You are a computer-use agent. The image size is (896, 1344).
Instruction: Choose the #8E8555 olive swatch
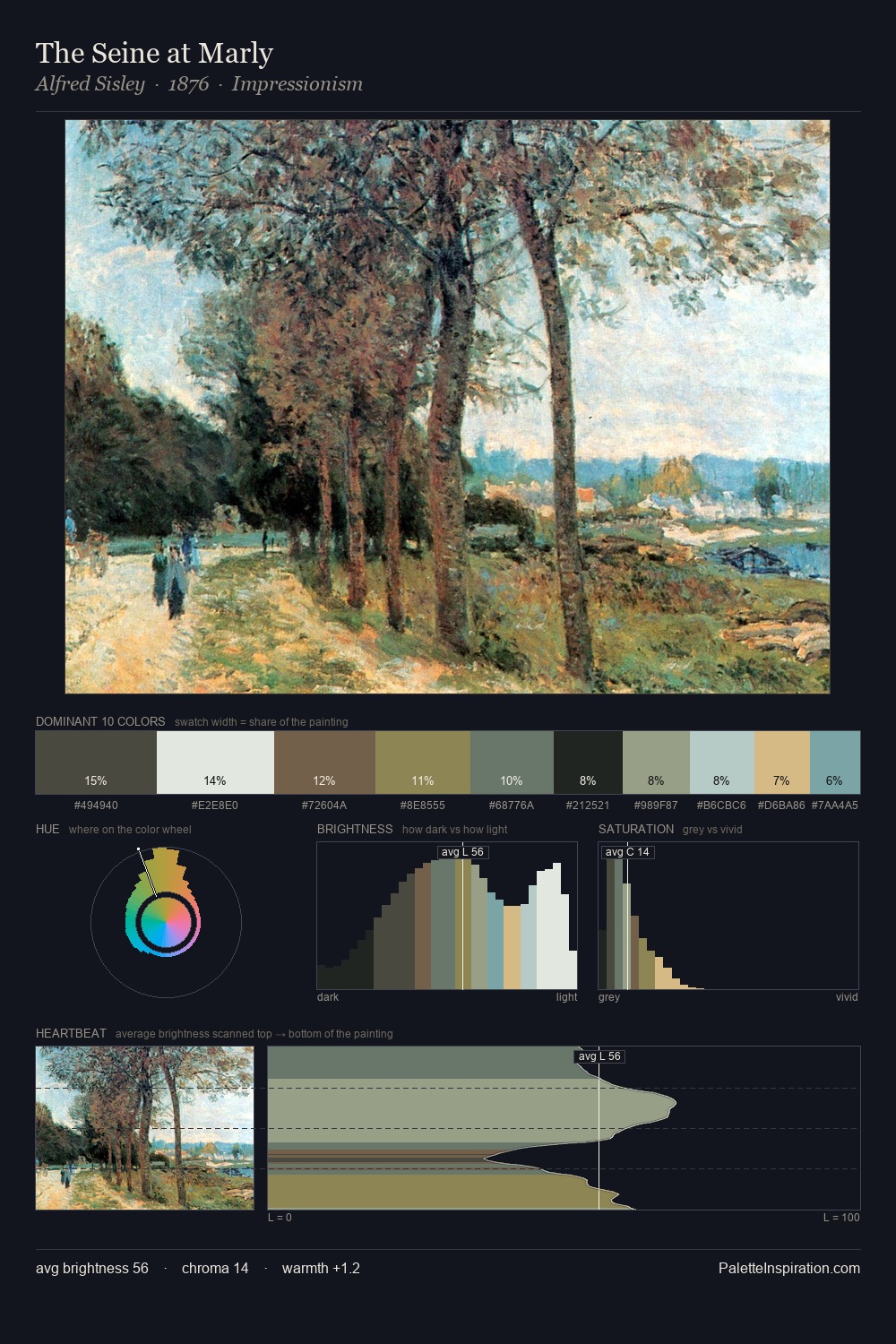pyautogui.click(x=423, y=762)
